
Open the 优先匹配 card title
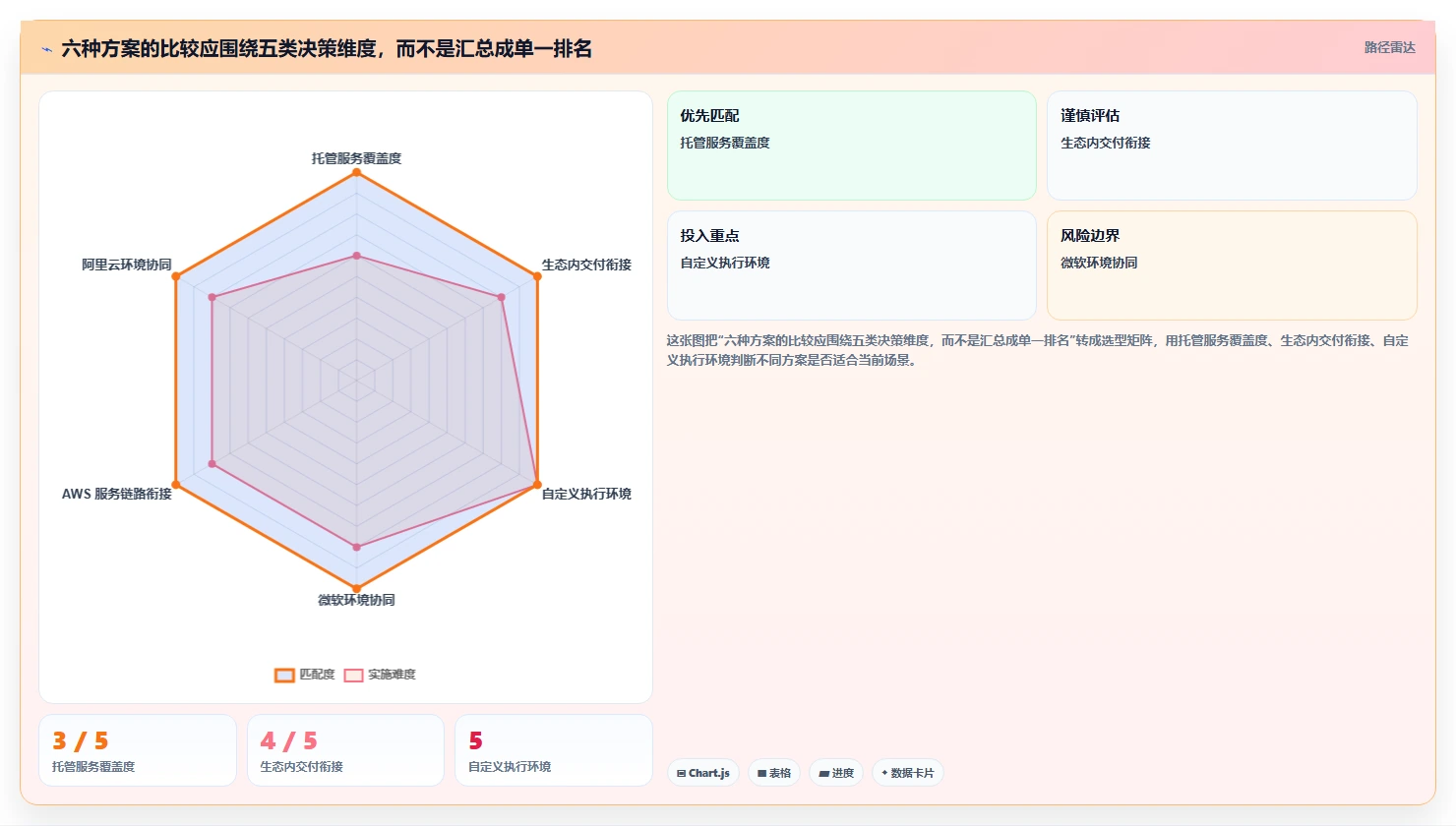point(709,116)
